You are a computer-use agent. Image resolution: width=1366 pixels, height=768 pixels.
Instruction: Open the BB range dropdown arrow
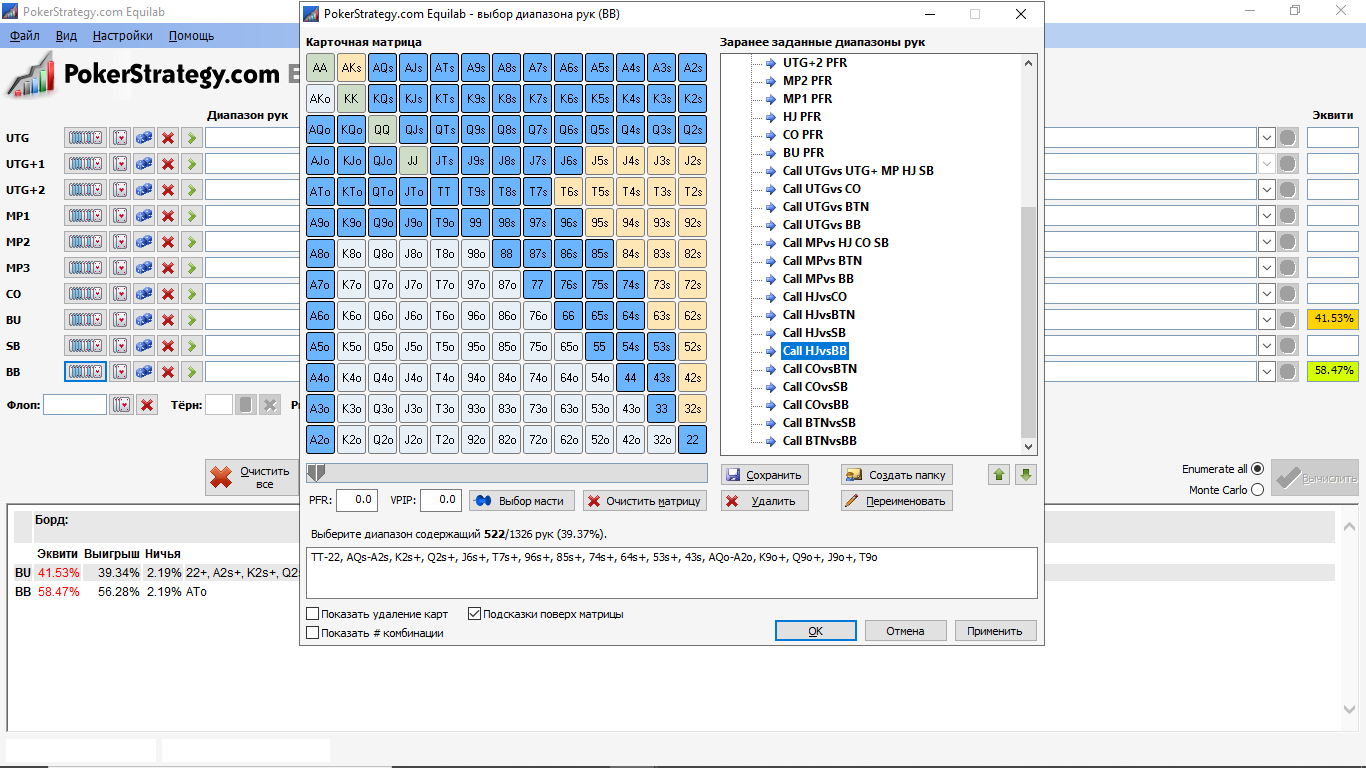pyautogui.click(x=1267, y=372)
